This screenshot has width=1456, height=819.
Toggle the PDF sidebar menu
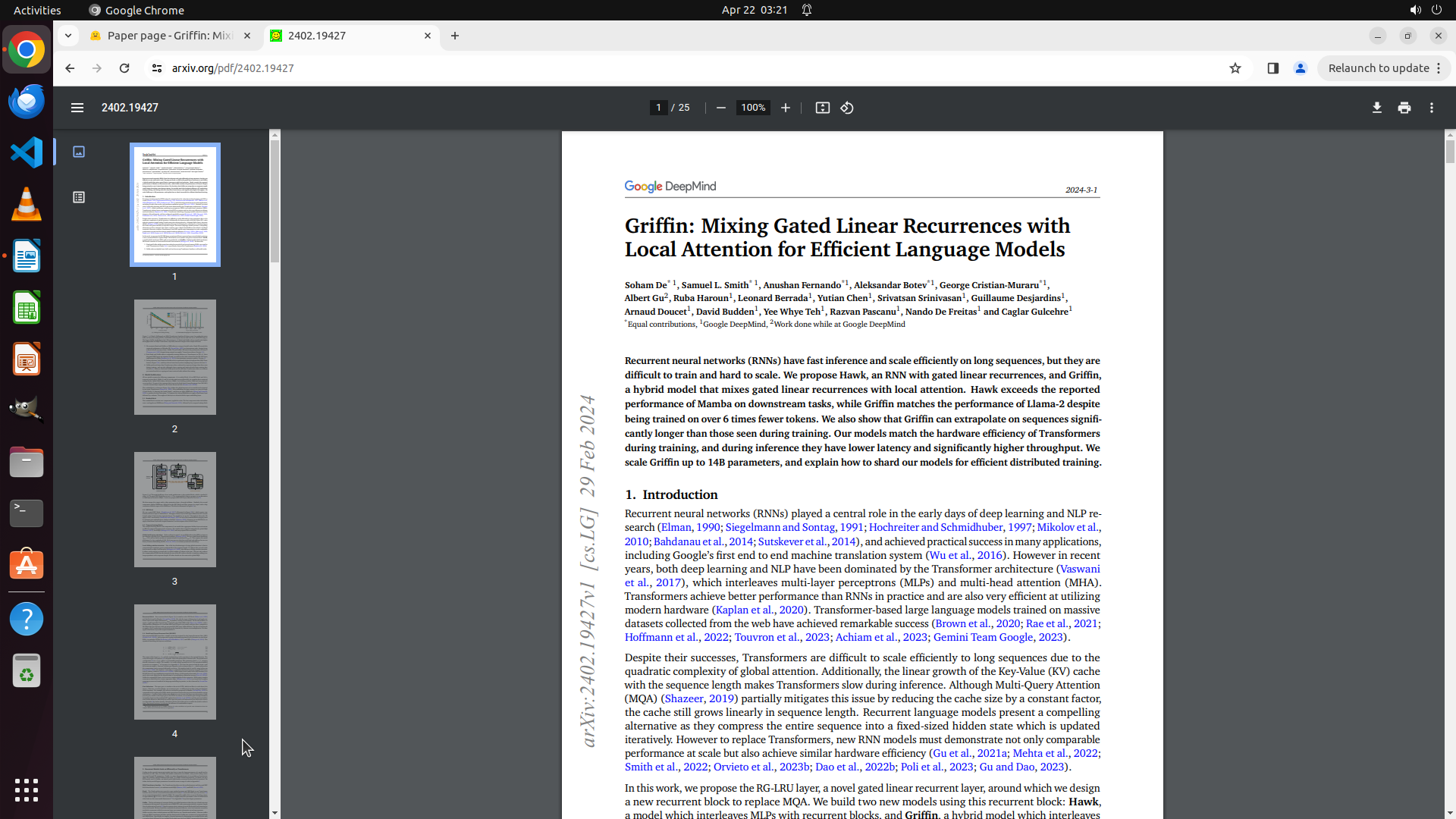pyautogui.click(x=77, y=108)
